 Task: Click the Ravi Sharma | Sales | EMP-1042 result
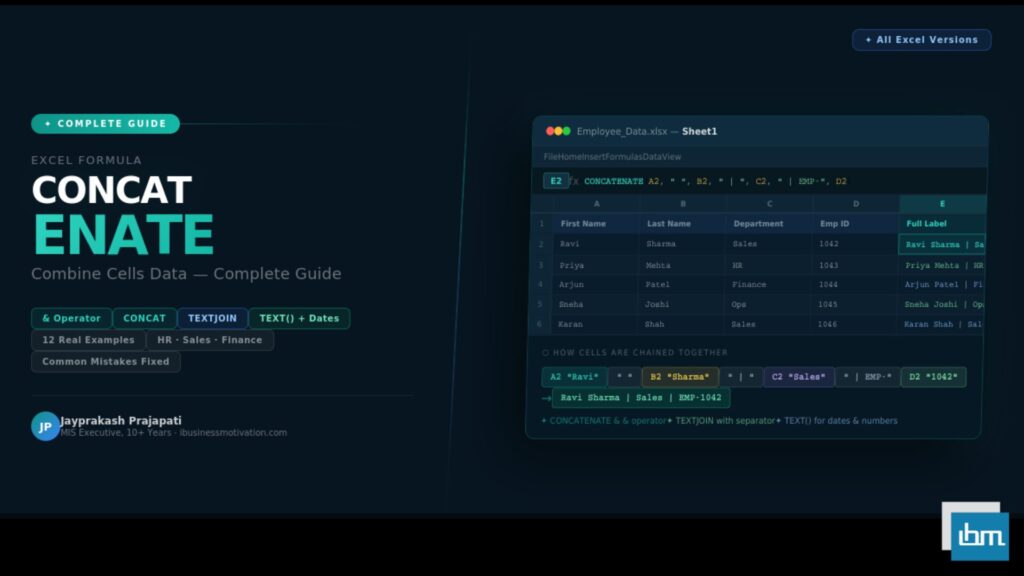(x=641, y=398)
